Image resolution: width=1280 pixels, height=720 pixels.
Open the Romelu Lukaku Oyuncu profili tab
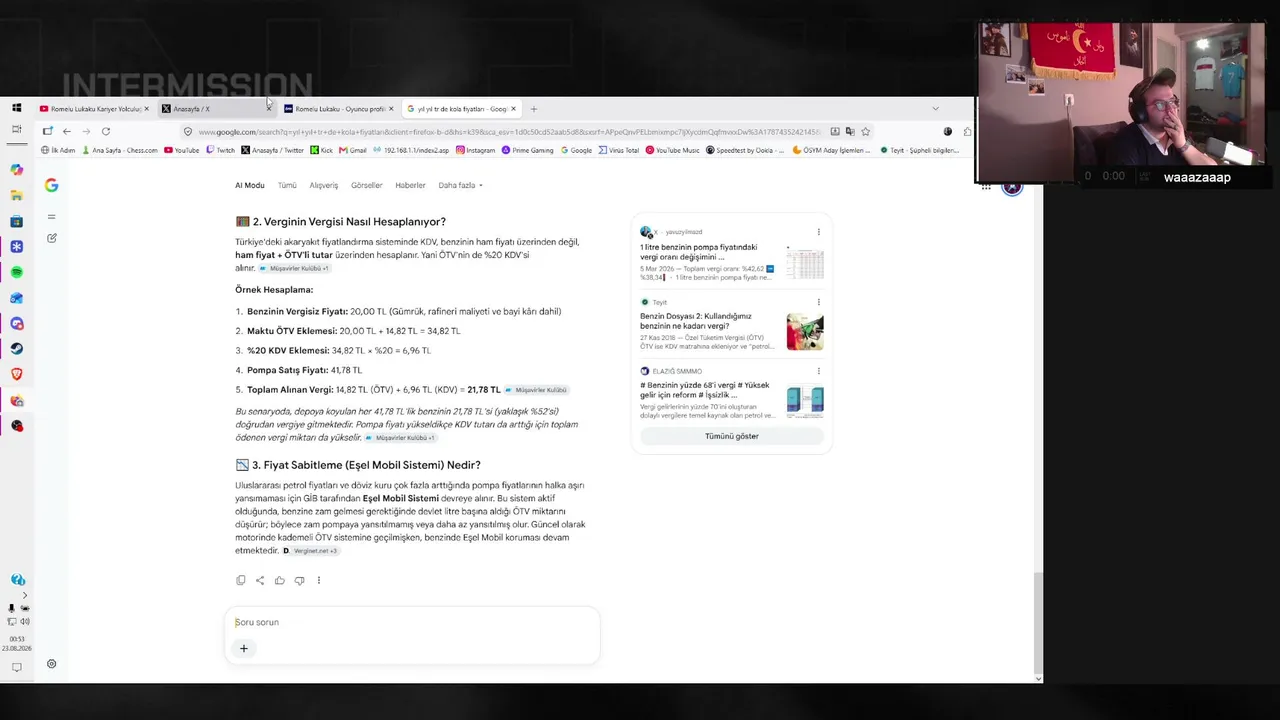(x=338, y=108)
